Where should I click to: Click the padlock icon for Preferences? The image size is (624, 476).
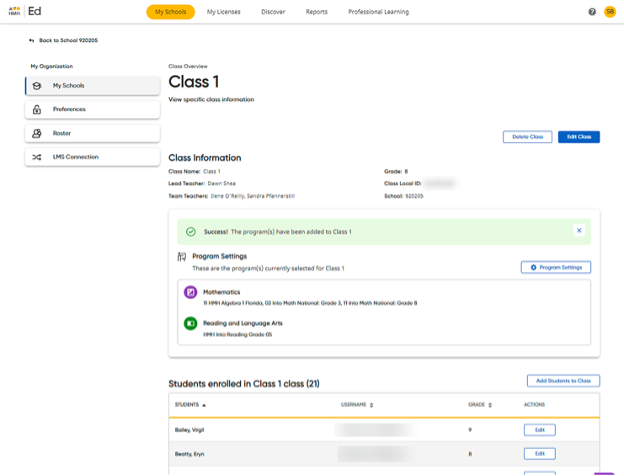(x=37, y=109)
